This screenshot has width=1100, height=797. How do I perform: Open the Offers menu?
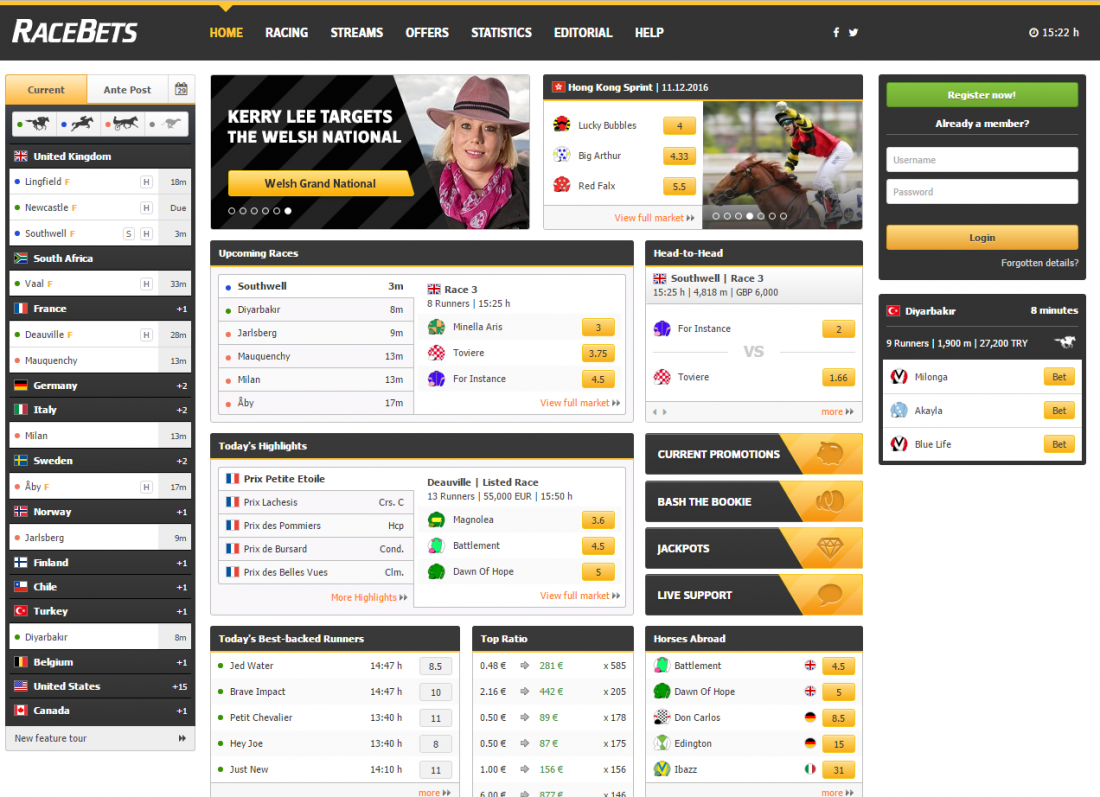click(x=427, y=32)
